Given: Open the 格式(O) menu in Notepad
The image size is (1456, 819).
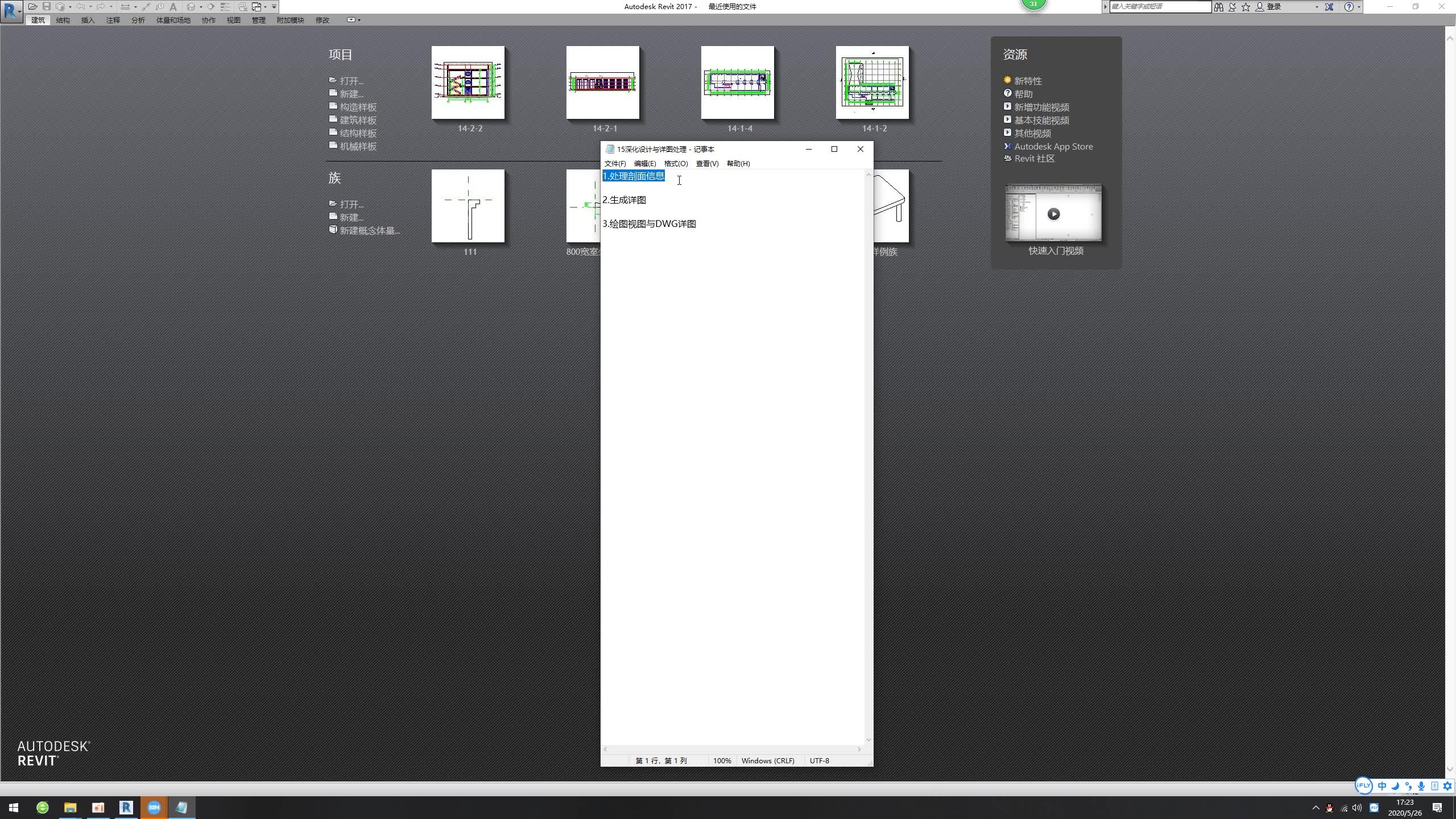Looking at the screenshot, I should tap(676, 163).
